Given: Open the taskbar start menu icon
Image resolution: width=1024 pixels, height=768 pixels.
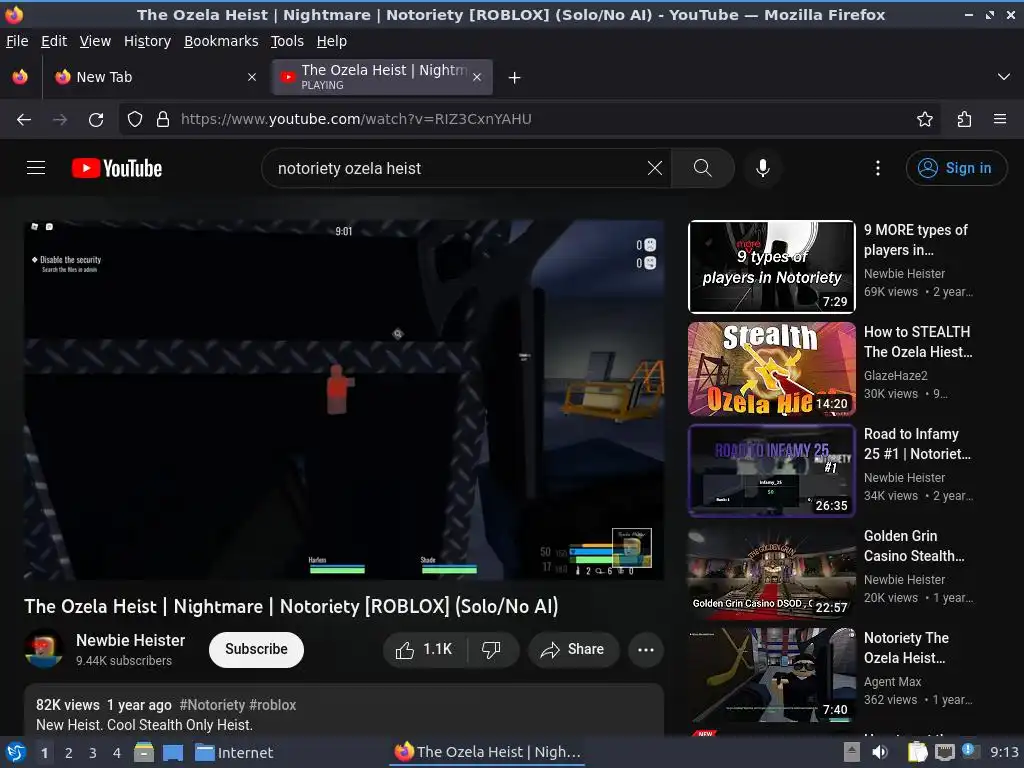Looking at the screenshot, I should pyautogui.click(x=16, y=753).
